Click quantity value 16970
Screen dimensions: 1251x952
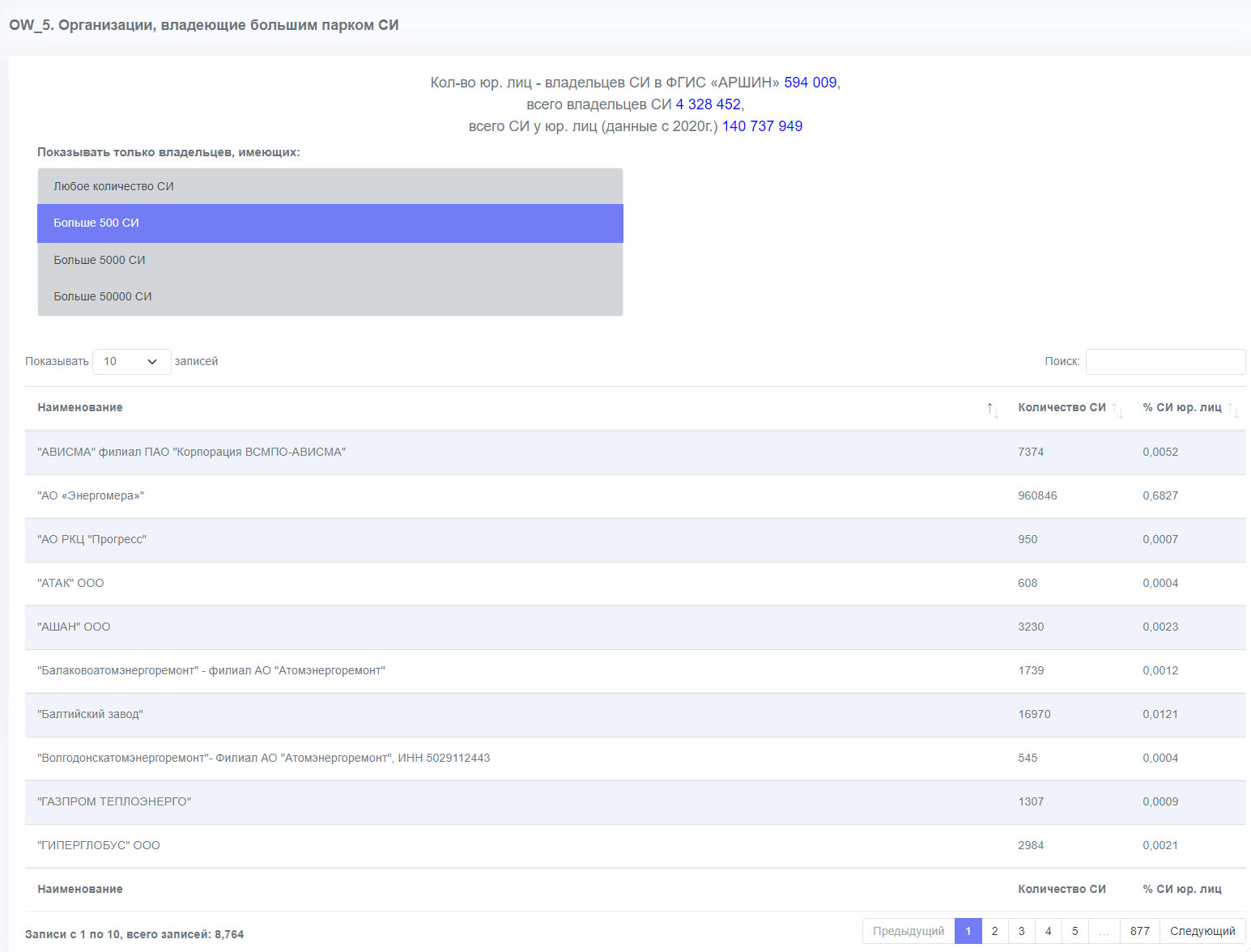[1034, 714]
